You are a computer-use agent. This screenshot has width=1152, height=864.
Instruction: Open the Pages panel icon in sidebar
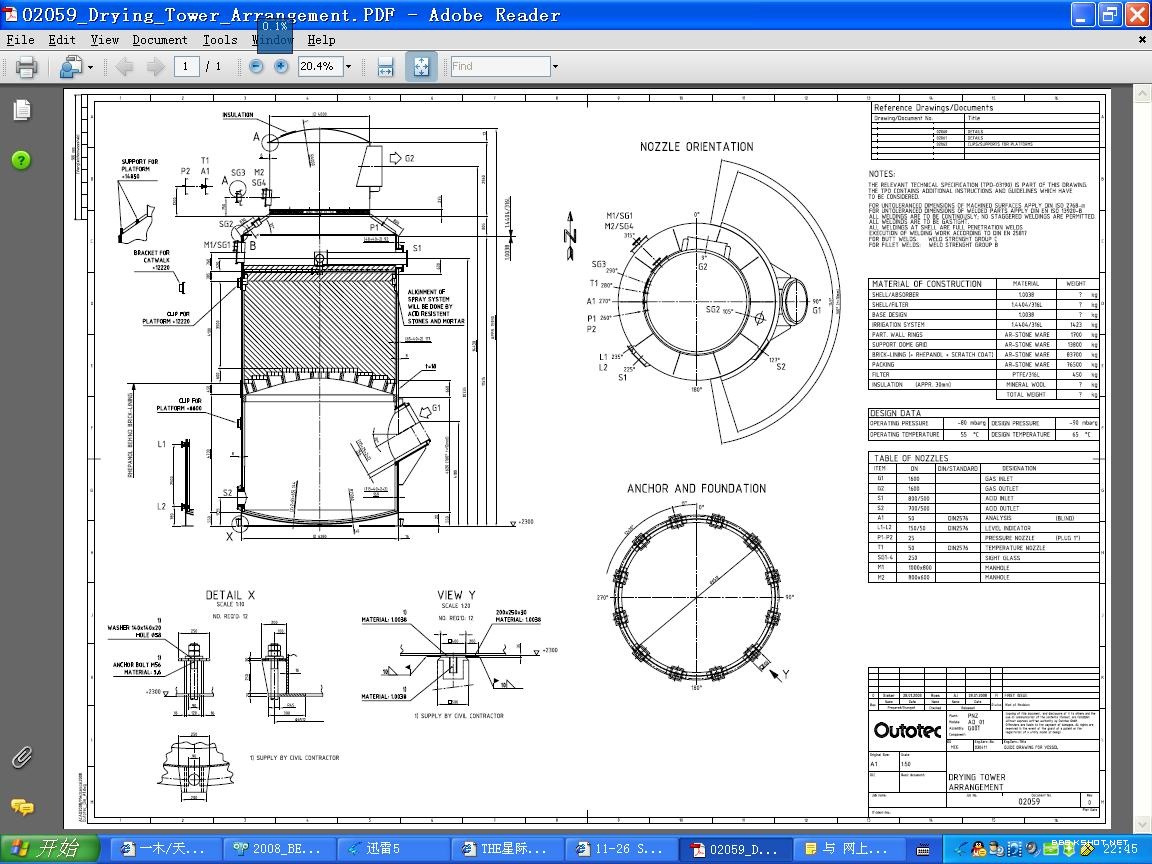22,110
